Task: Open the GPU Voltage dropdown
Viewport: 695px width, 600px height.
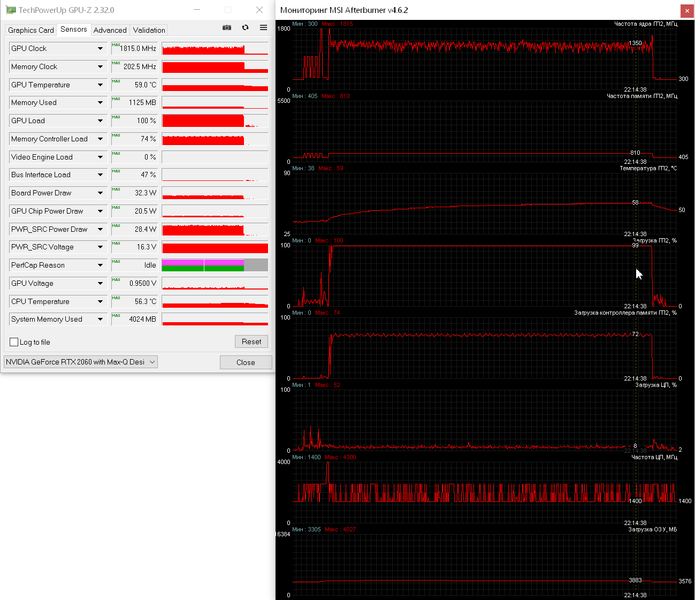Action: 100,283
